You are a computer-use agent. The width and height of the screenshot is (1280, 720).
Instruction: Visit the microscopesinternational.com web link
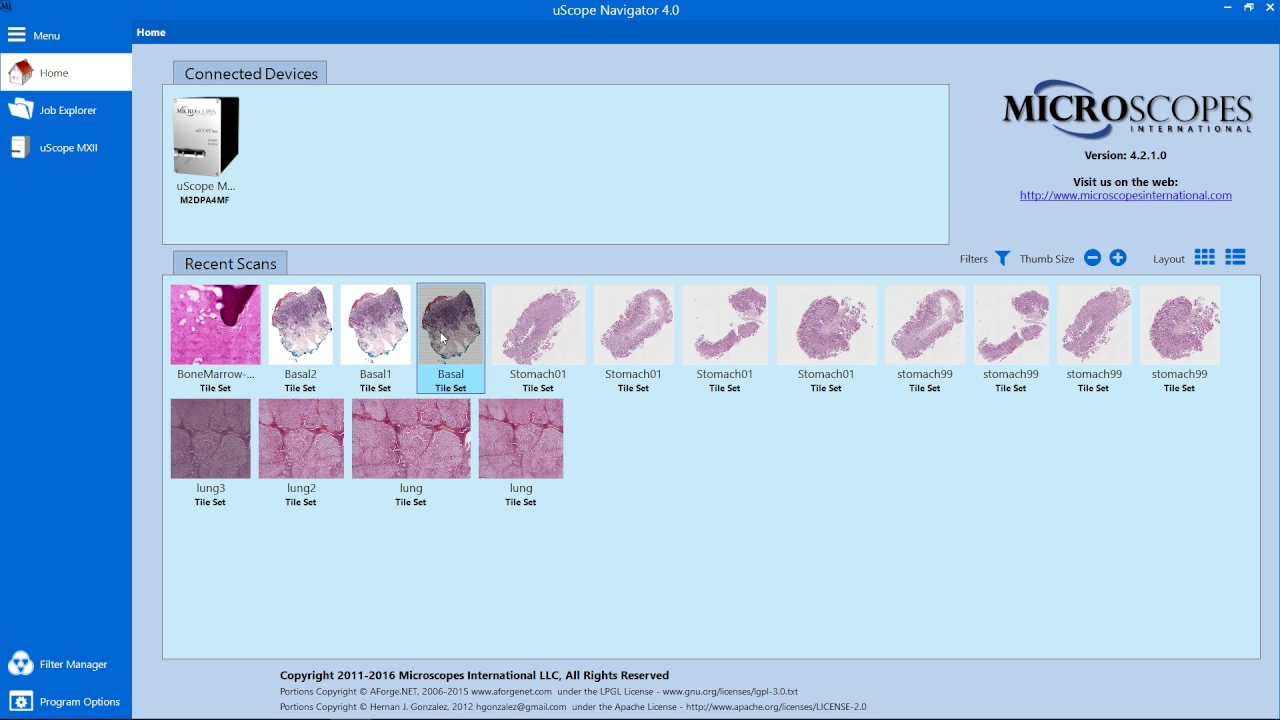coord(1126,195)
